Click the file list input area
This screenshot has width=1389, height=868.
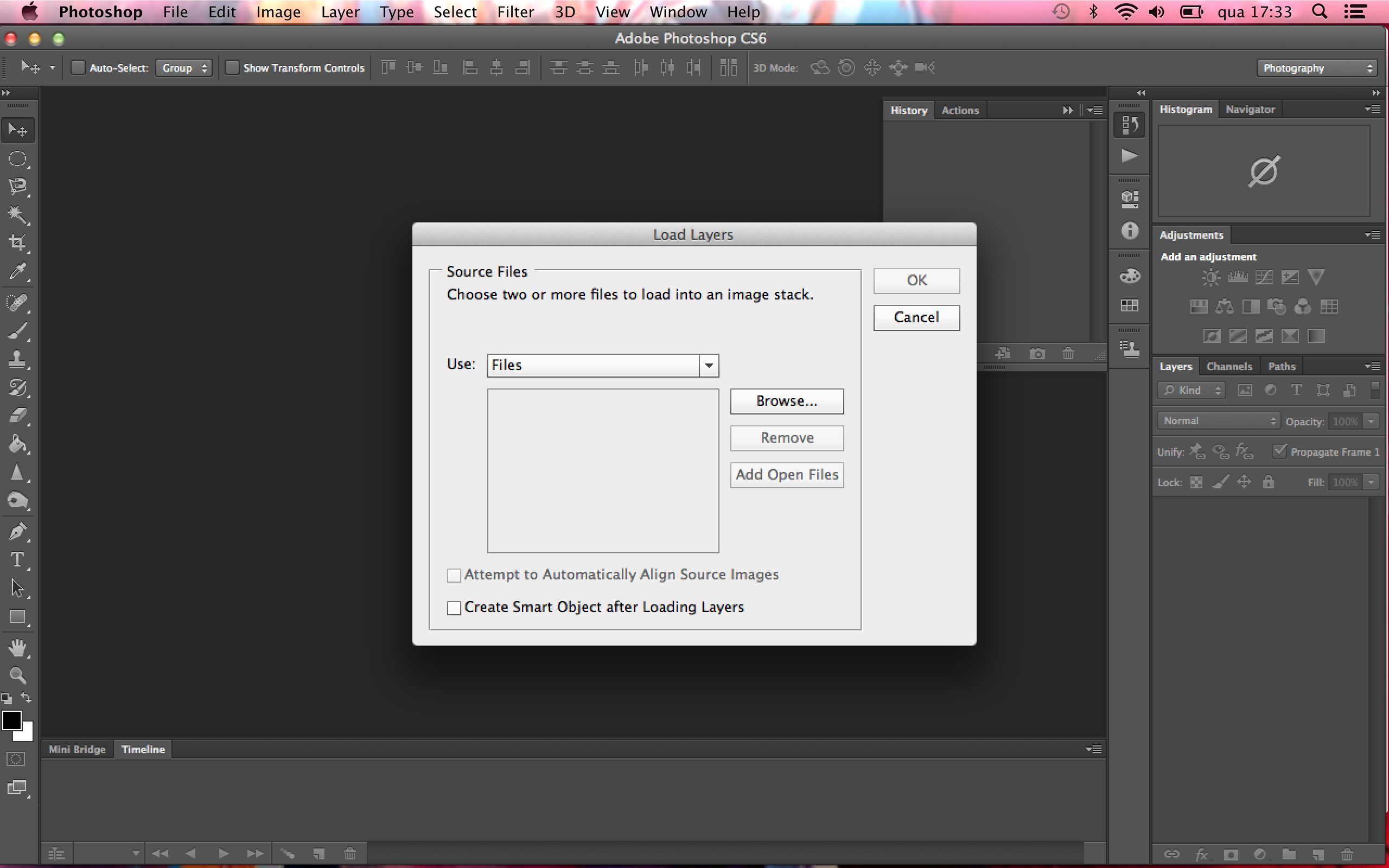(x=602, y=469)
